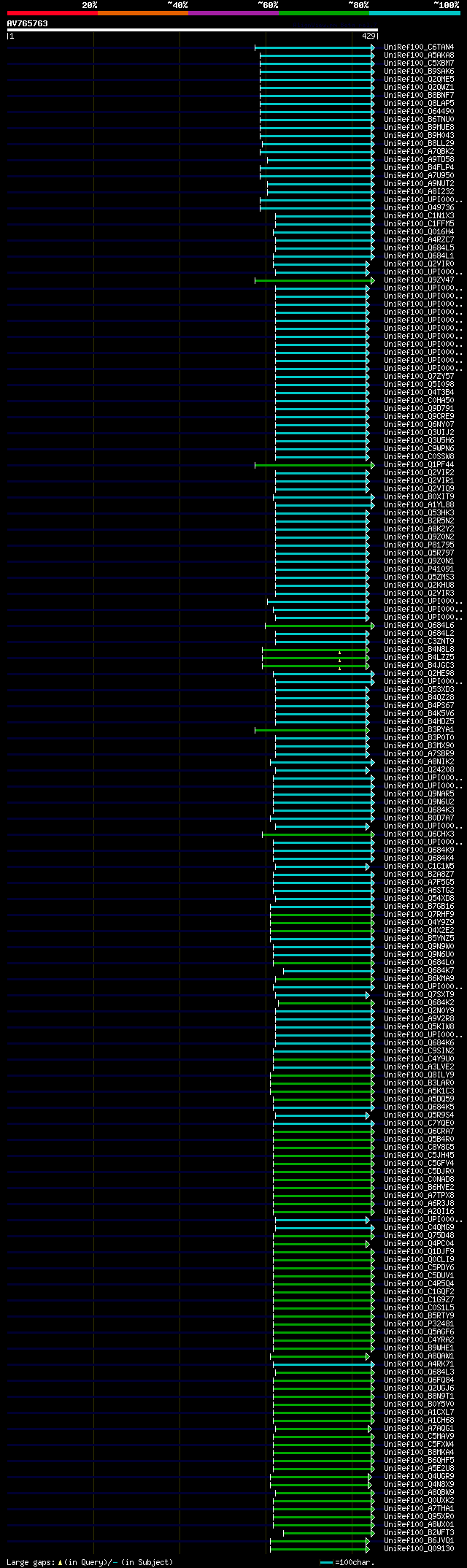Click the label UniRef100_Q7RHF9
467x1568 pixels.
[419, 915]
